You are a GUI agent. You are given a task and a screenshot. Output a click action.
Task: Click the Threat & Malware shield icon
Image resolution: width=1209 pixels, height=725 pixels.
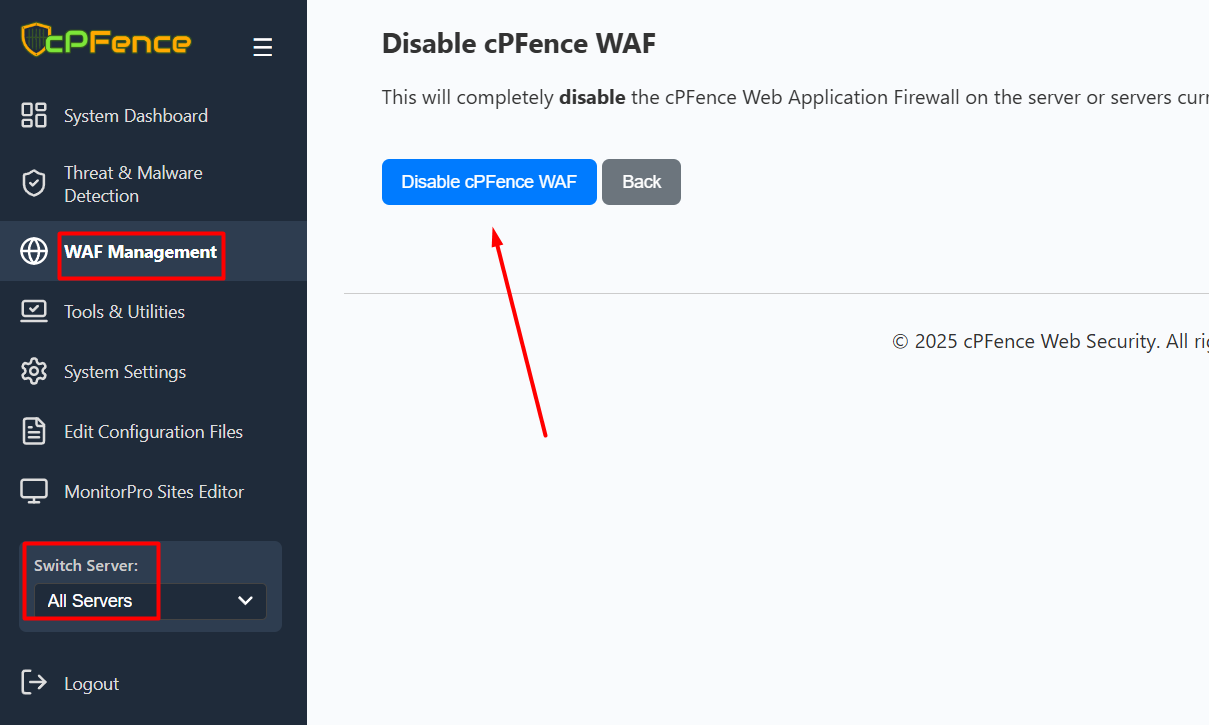tap(34, 183)
